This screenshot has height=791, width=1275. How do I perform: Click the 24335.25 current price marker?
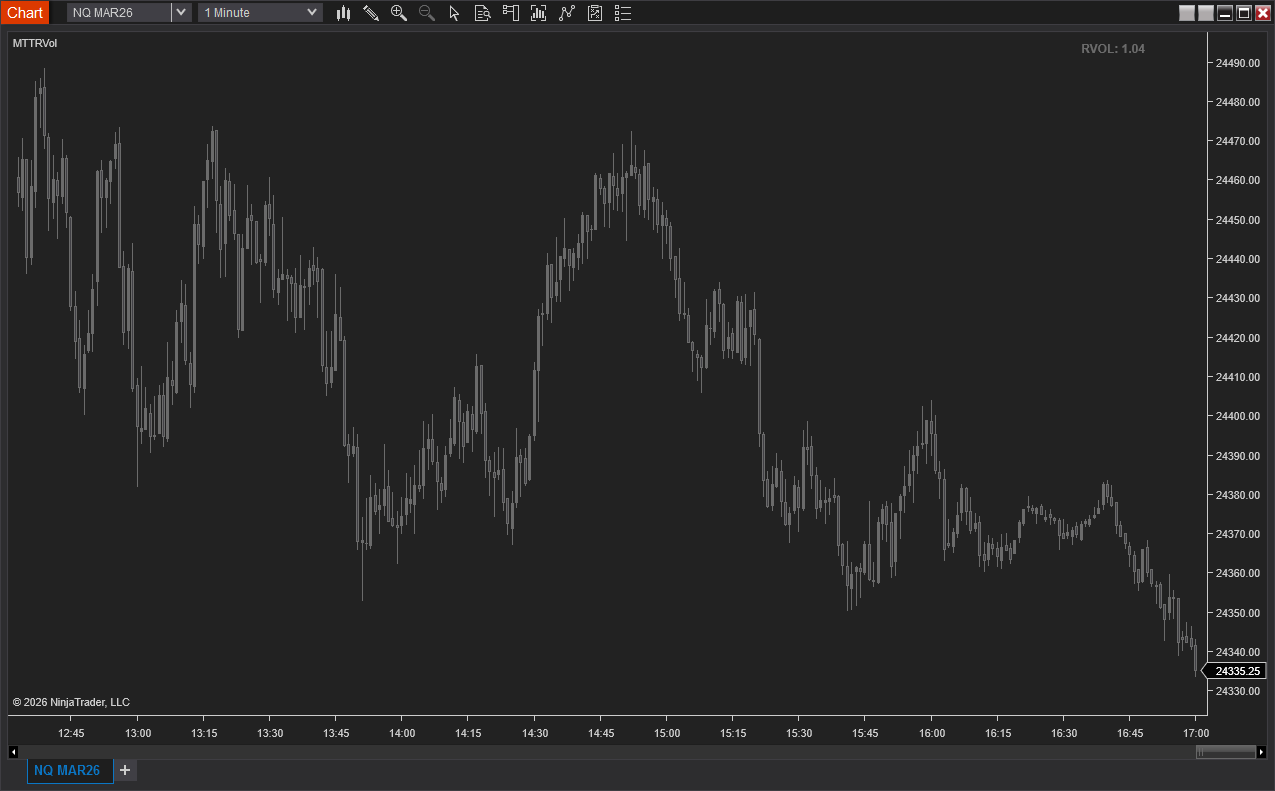1237,671
